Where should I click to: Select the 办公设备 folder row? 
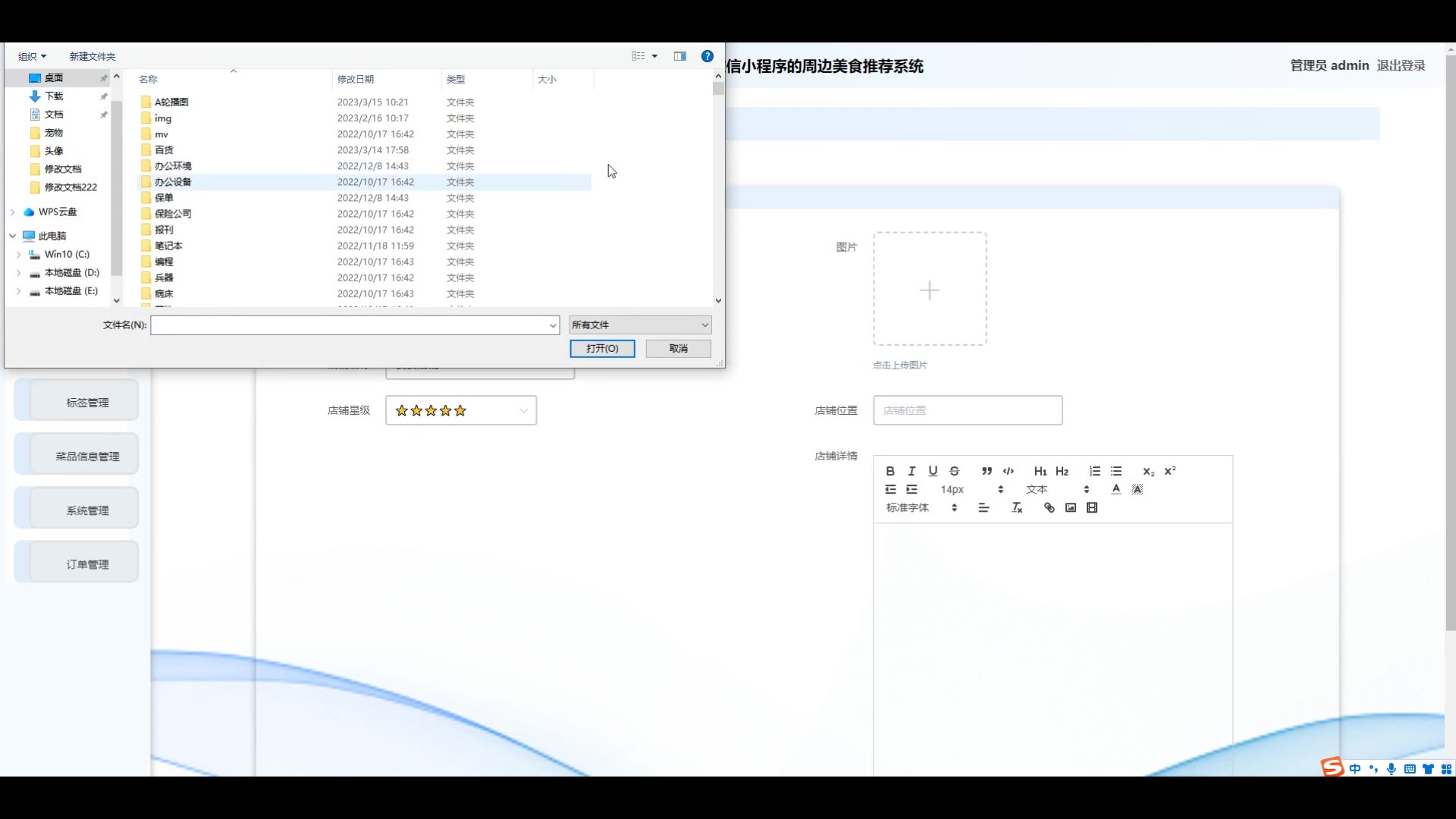coord(364,182)
